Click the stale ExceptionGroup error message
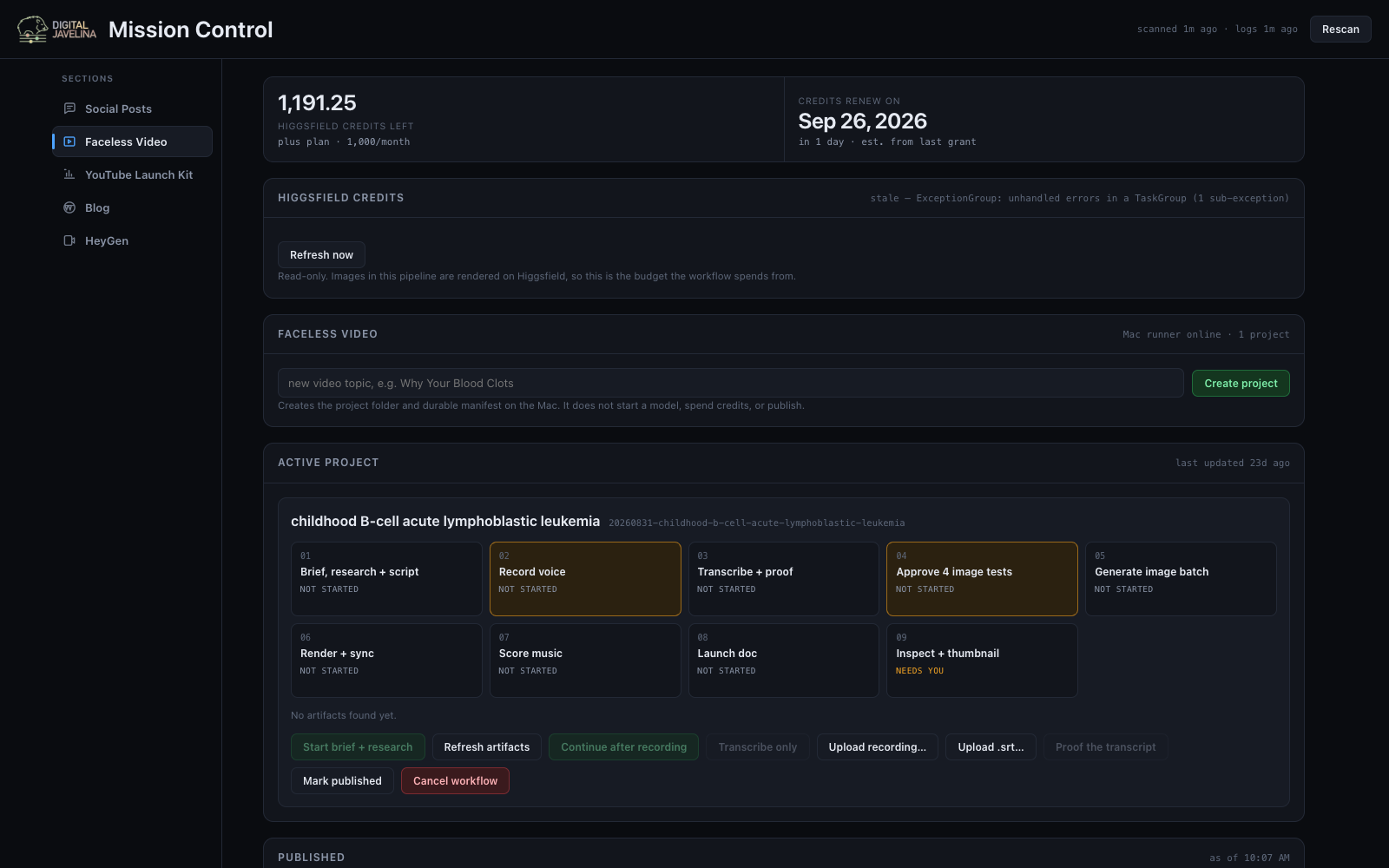 coord(1080,198)
